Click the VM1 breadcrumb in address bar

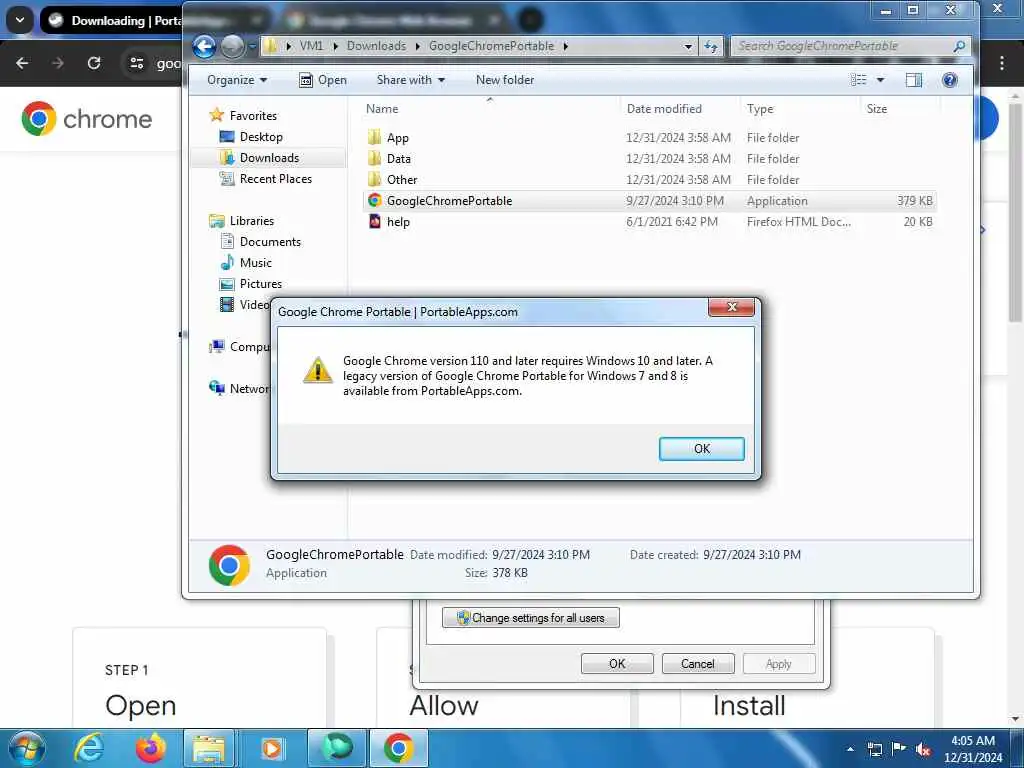(x=311, y=46)
